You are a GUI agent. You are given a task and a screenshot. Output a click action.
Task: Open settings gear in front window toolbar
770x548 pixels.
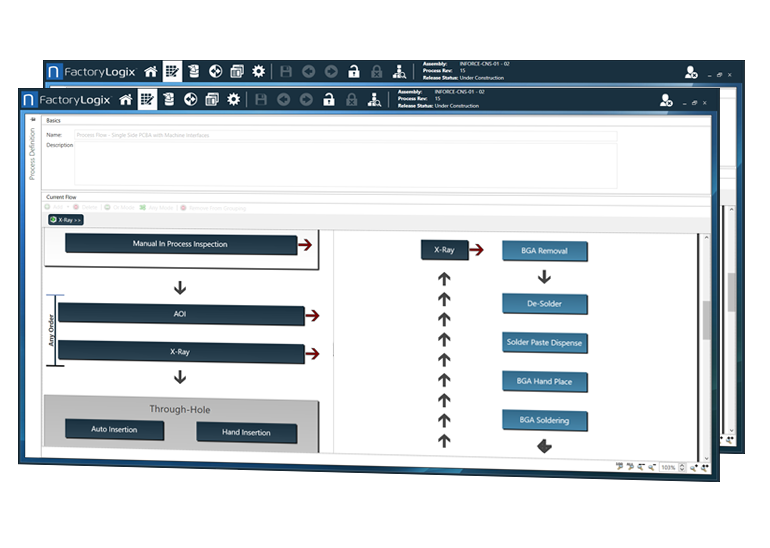(x=234, y=100)
